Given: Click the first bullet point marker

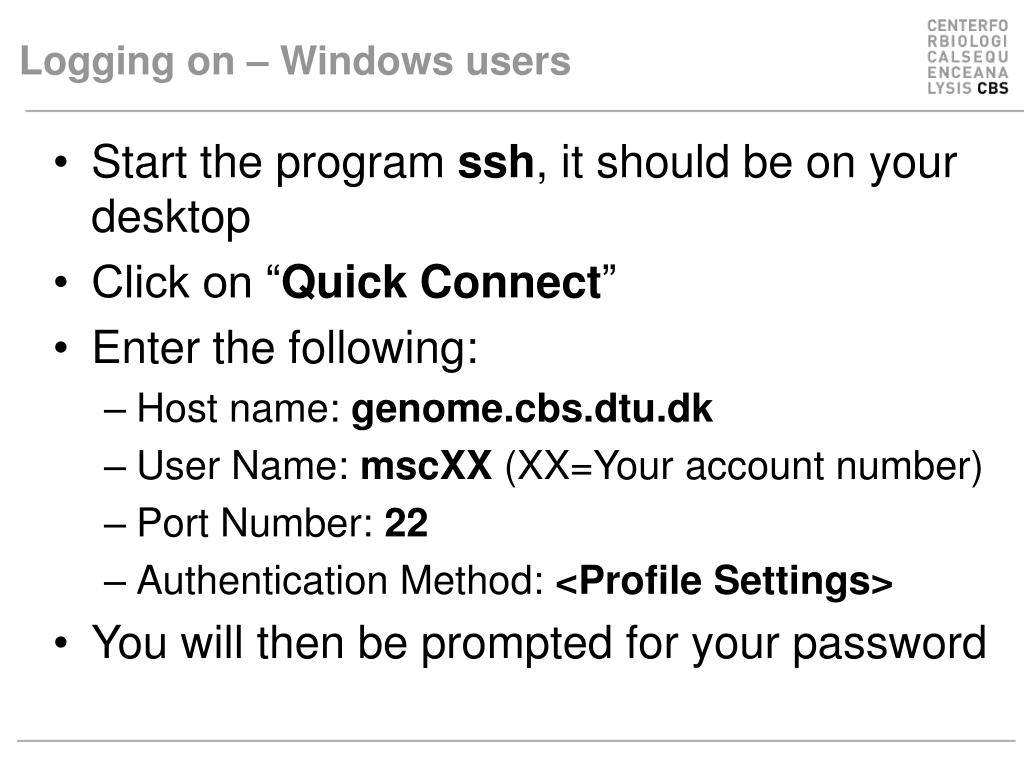Looking at the screenshot, I should pyautogui.click(x=61, y=162).
